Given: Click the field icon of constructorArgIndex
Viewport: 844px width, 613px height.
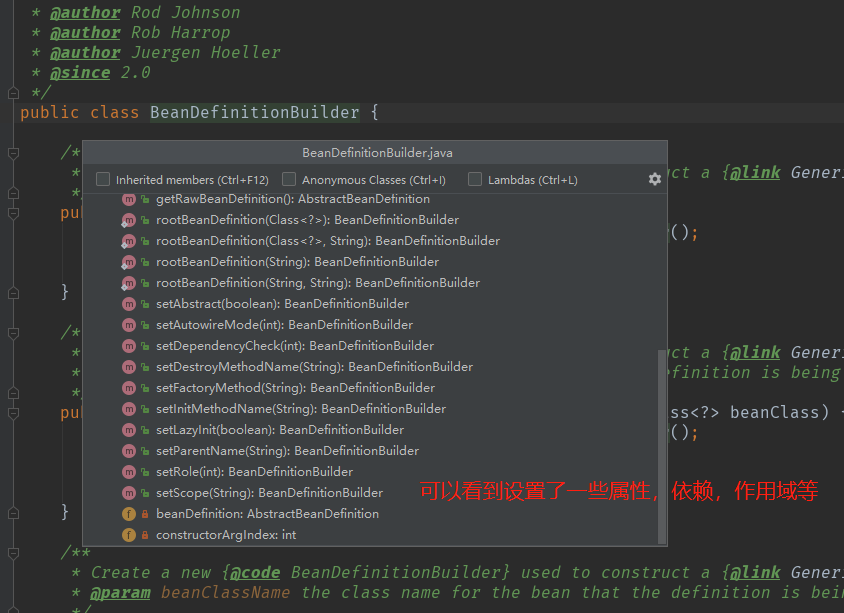Looking at the screenshot, I should point(129,535).
